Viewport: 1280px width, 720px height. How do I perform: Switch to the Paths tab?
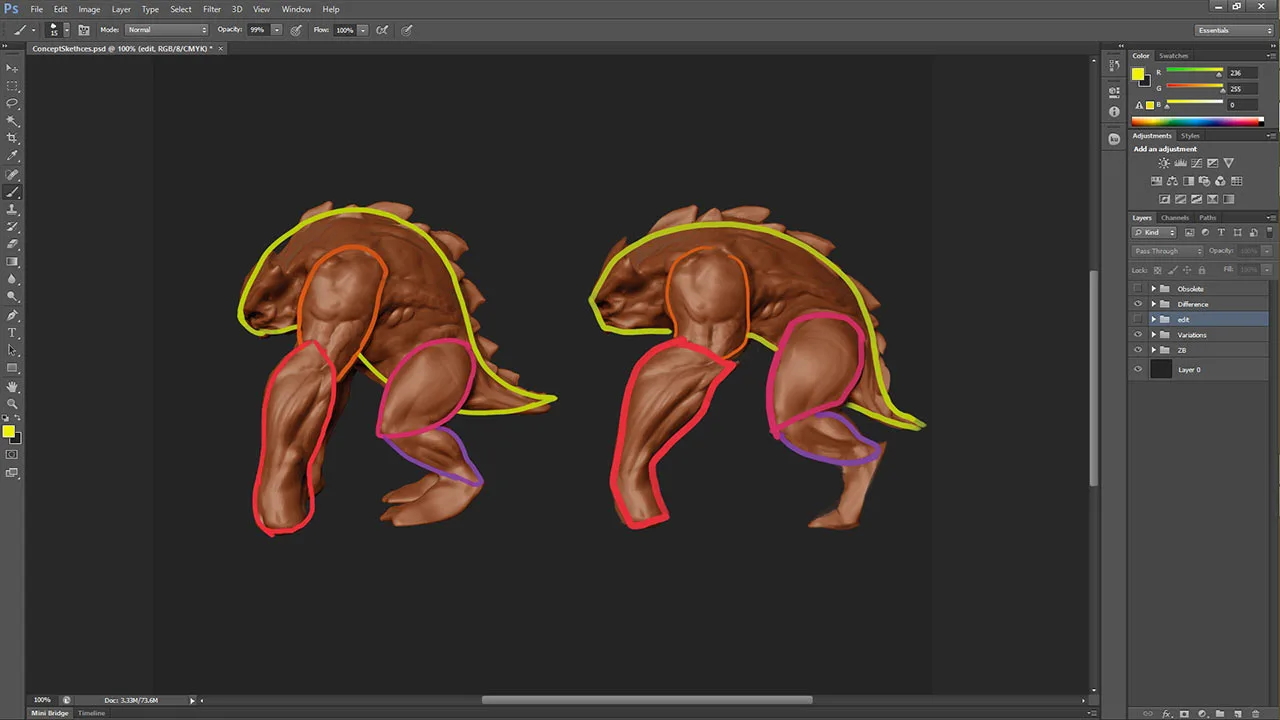[x=1208, y=218]
